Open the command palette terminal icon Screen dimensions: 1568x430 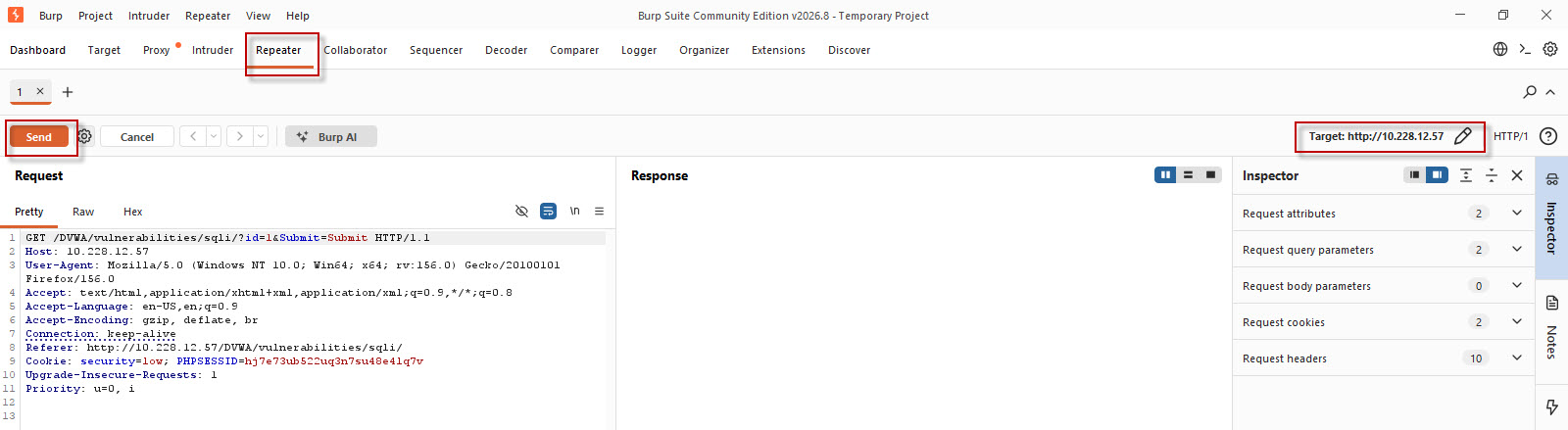click(1525, 49)
